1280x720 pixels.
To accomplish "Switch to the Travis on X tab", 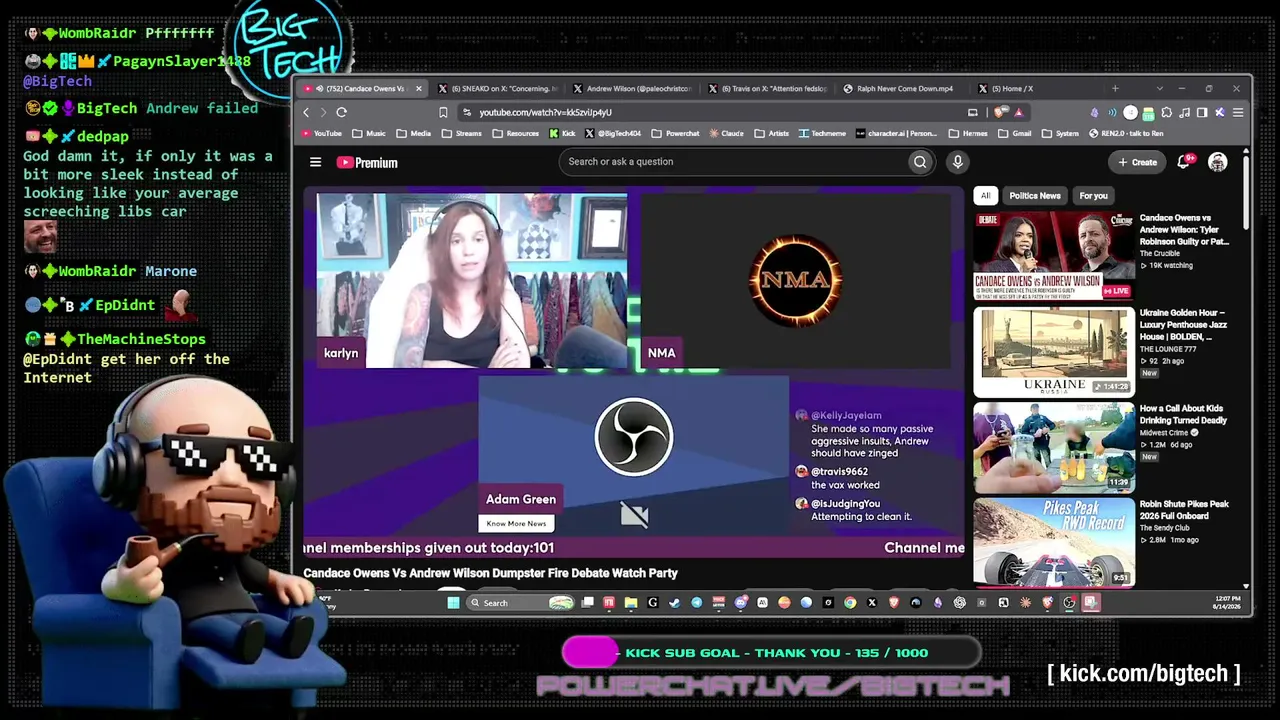I will click(x=767, y=89).
